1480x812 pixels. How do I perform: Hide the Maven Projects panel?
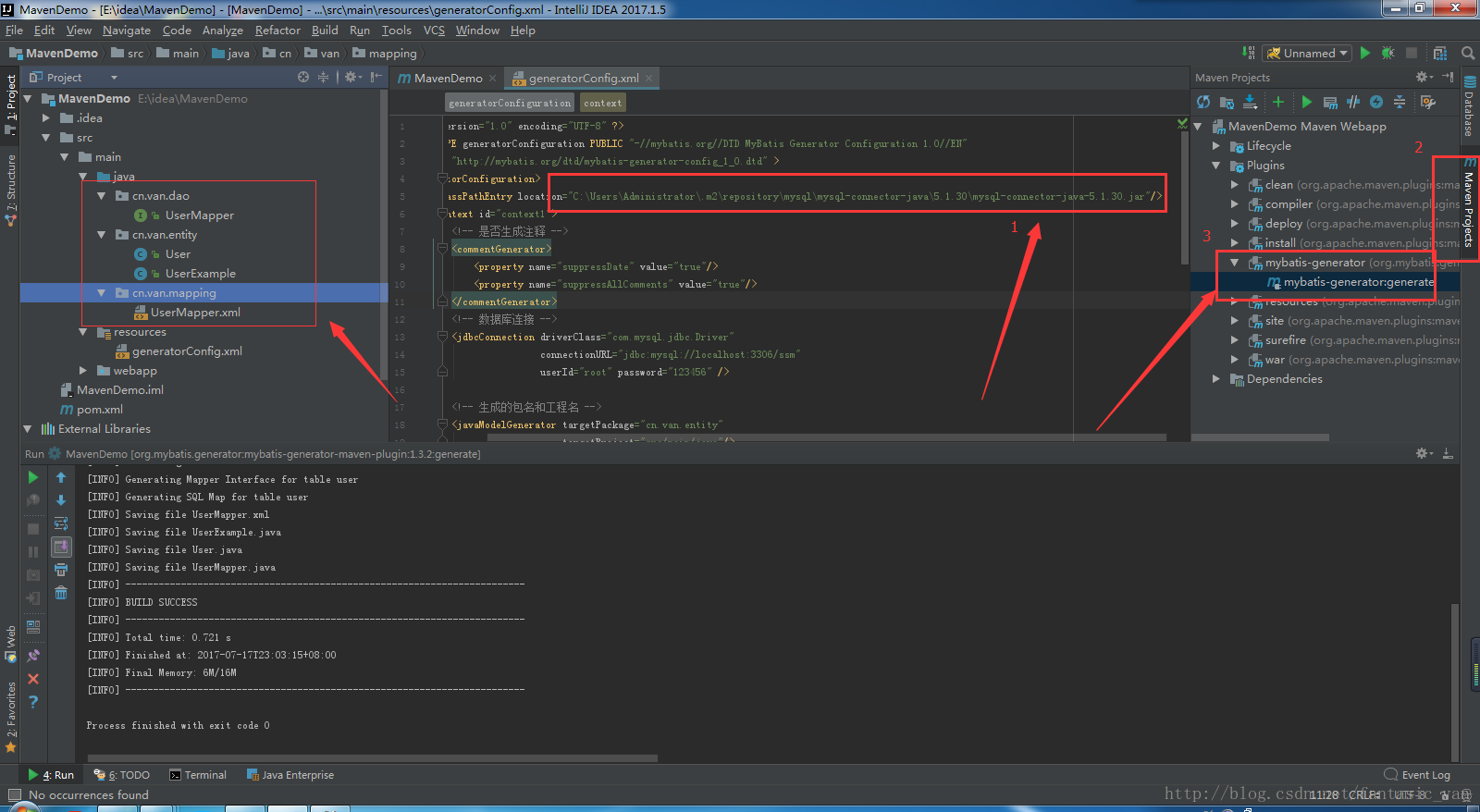pos(1448,77)
